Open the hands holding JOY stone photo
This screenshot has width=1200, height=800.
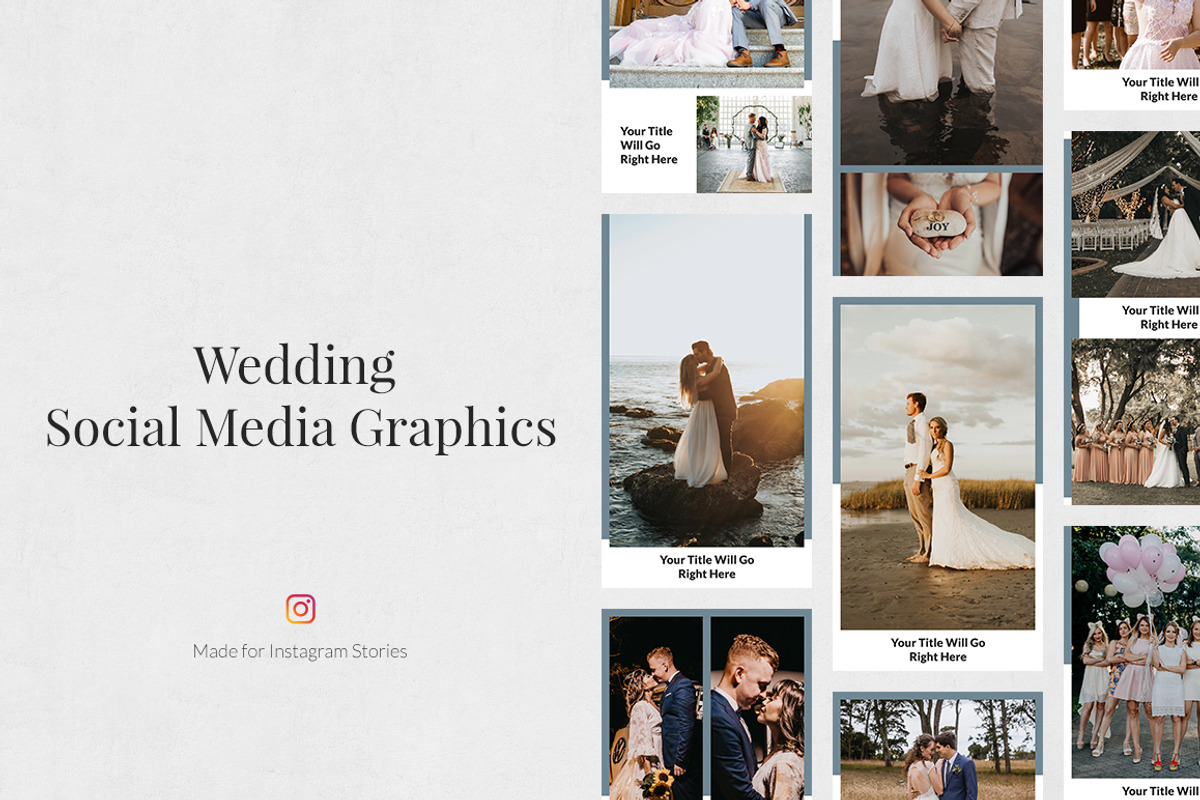941,224
